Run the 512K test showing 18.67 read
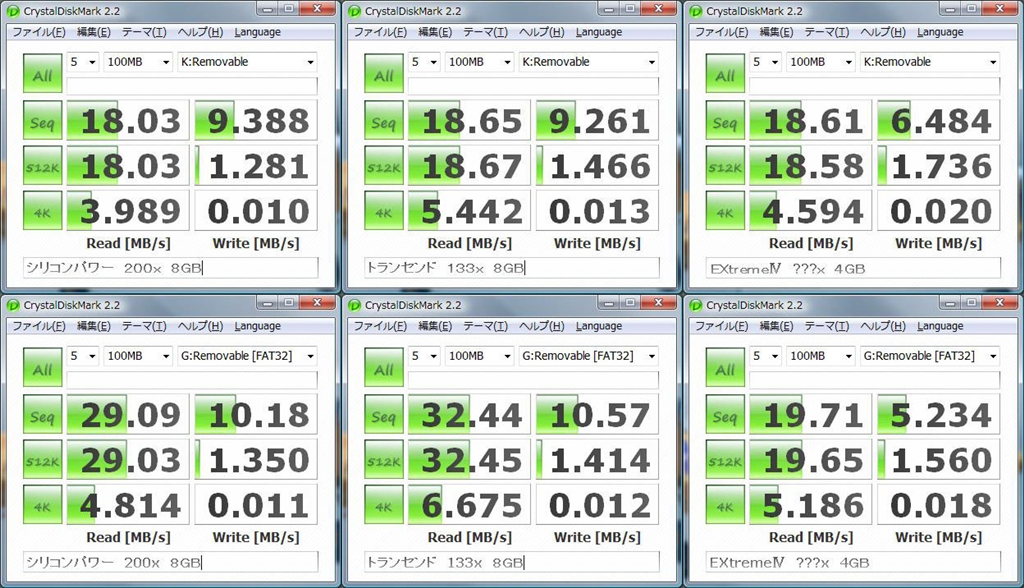Image resolution: width=1024 pixels, height=588 pixels. click(x=384, y=165)
